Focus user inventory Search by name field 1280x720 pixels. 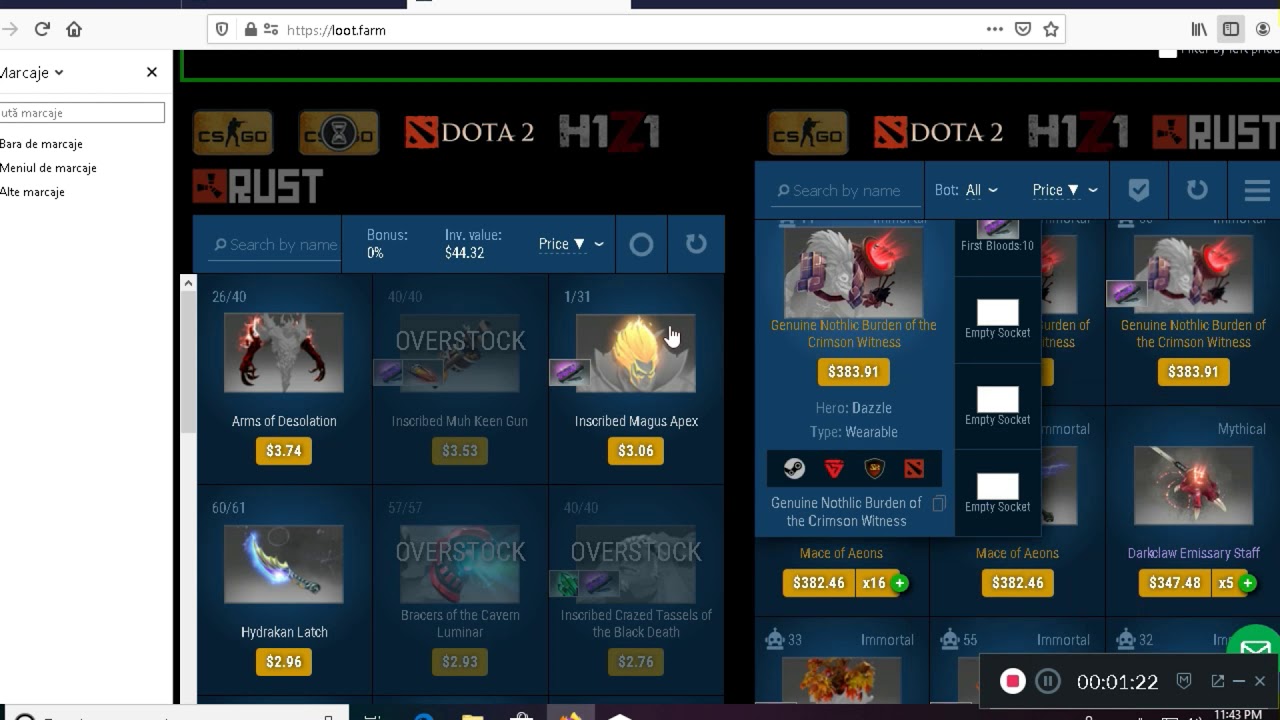point(275,245)
